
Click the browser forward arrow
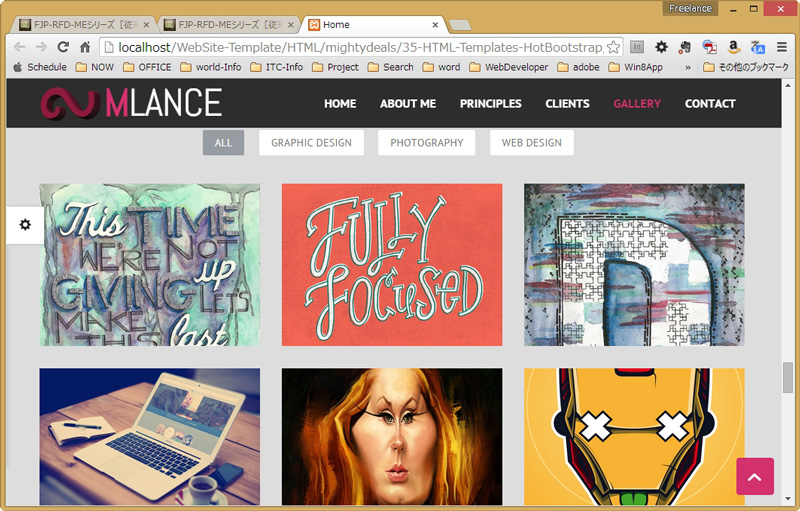tap(41, 47)
